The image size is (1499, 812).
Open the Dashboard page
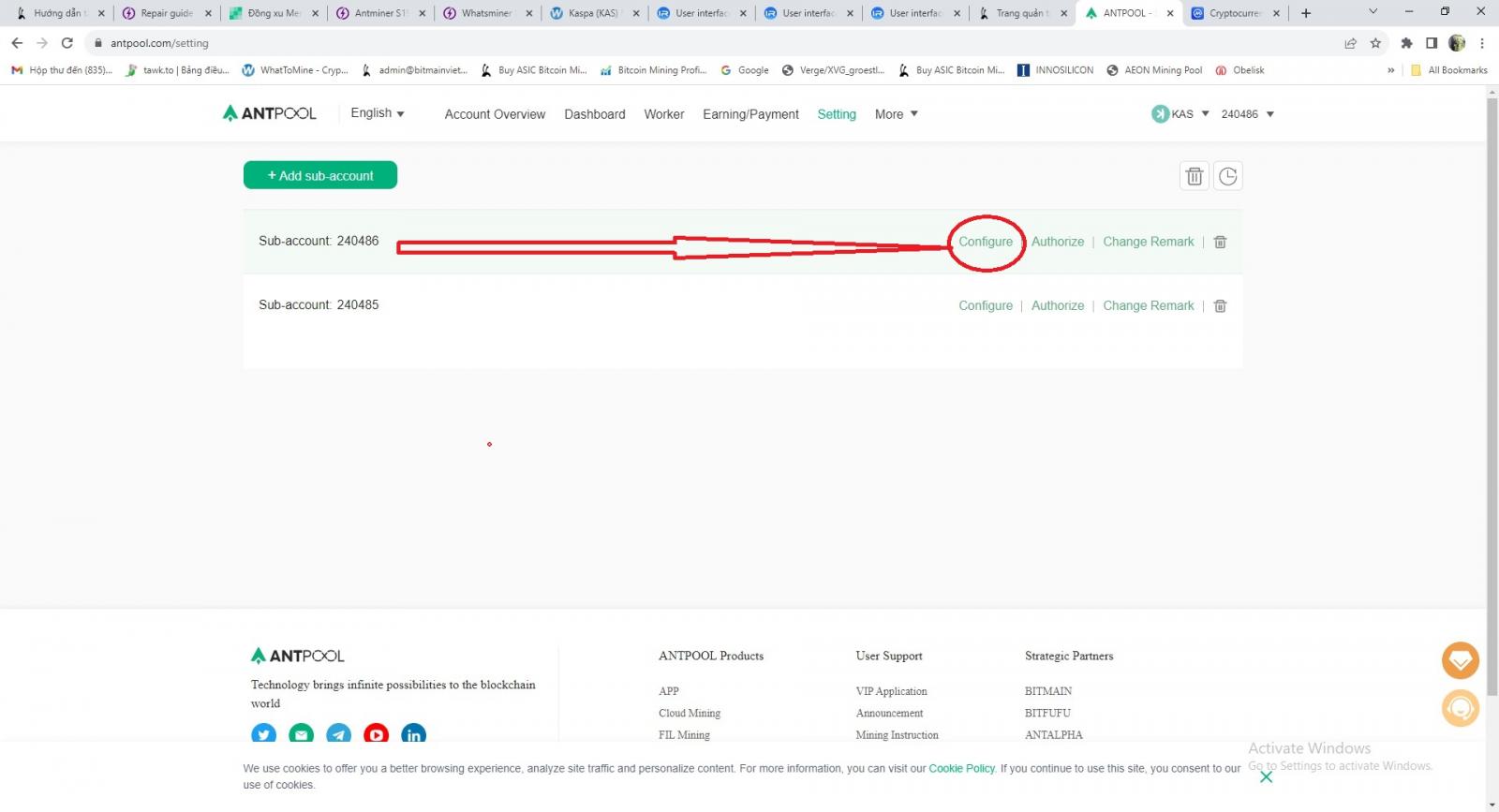(x=595, y=114)
